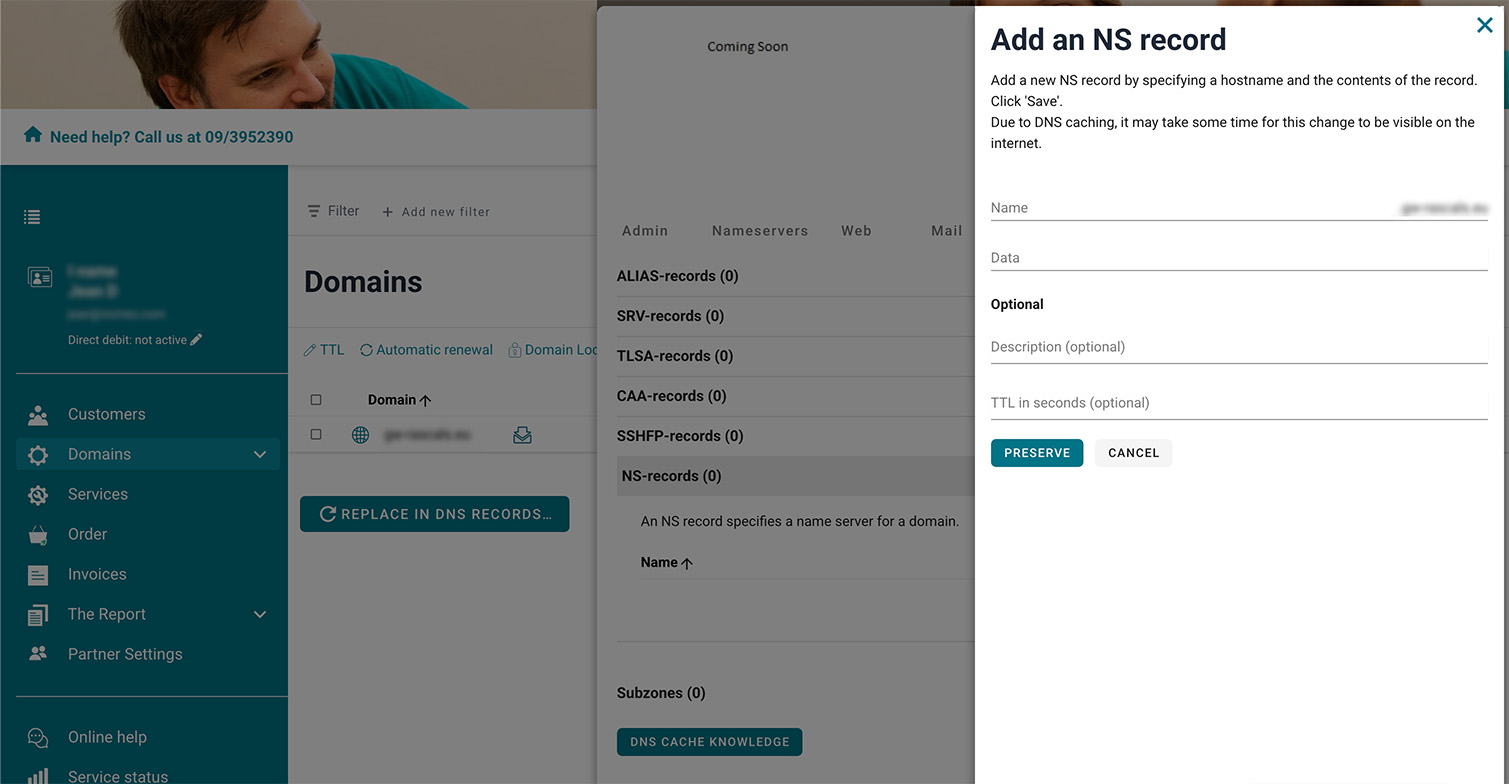The height and width of the screenshot is (784, 1509).
Task: Click Add new filter
Action: coord(437,212)
